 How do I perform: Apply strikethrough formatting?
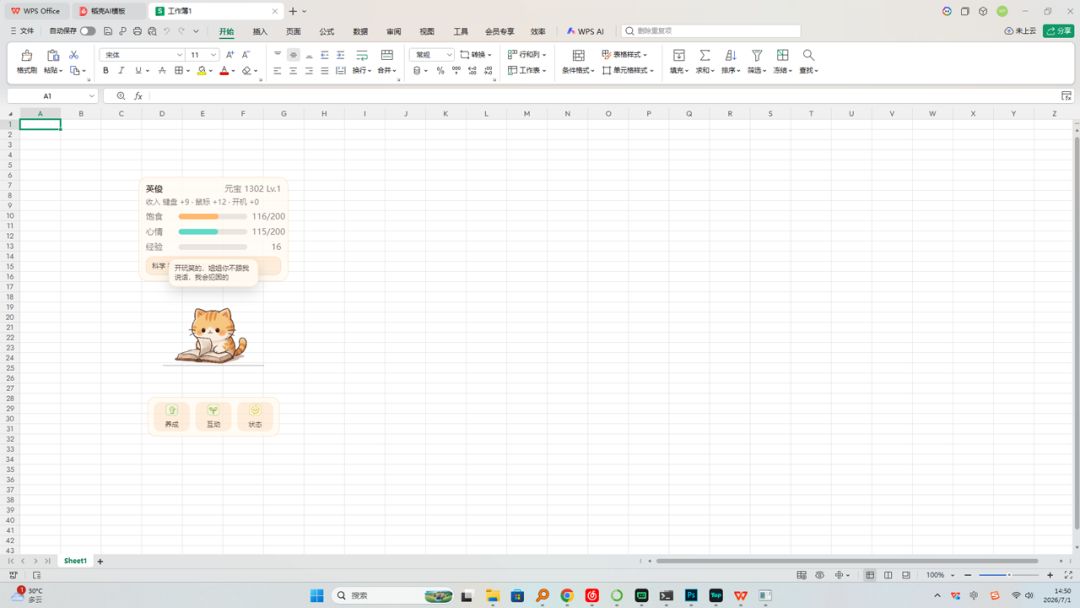pyautogui.click(x=162, y=70)
